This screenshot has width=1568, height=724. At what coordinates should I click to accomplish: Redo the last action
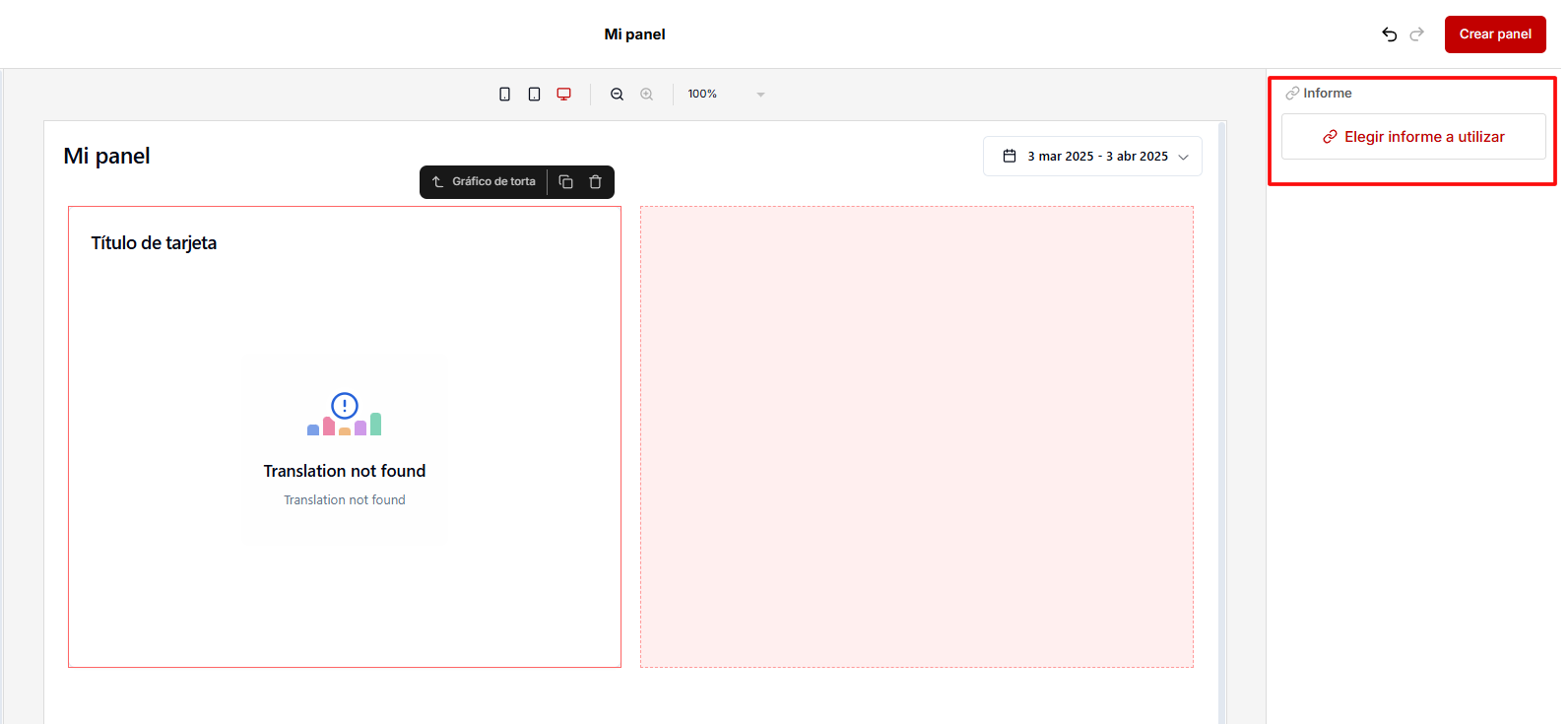[1416, 34]
